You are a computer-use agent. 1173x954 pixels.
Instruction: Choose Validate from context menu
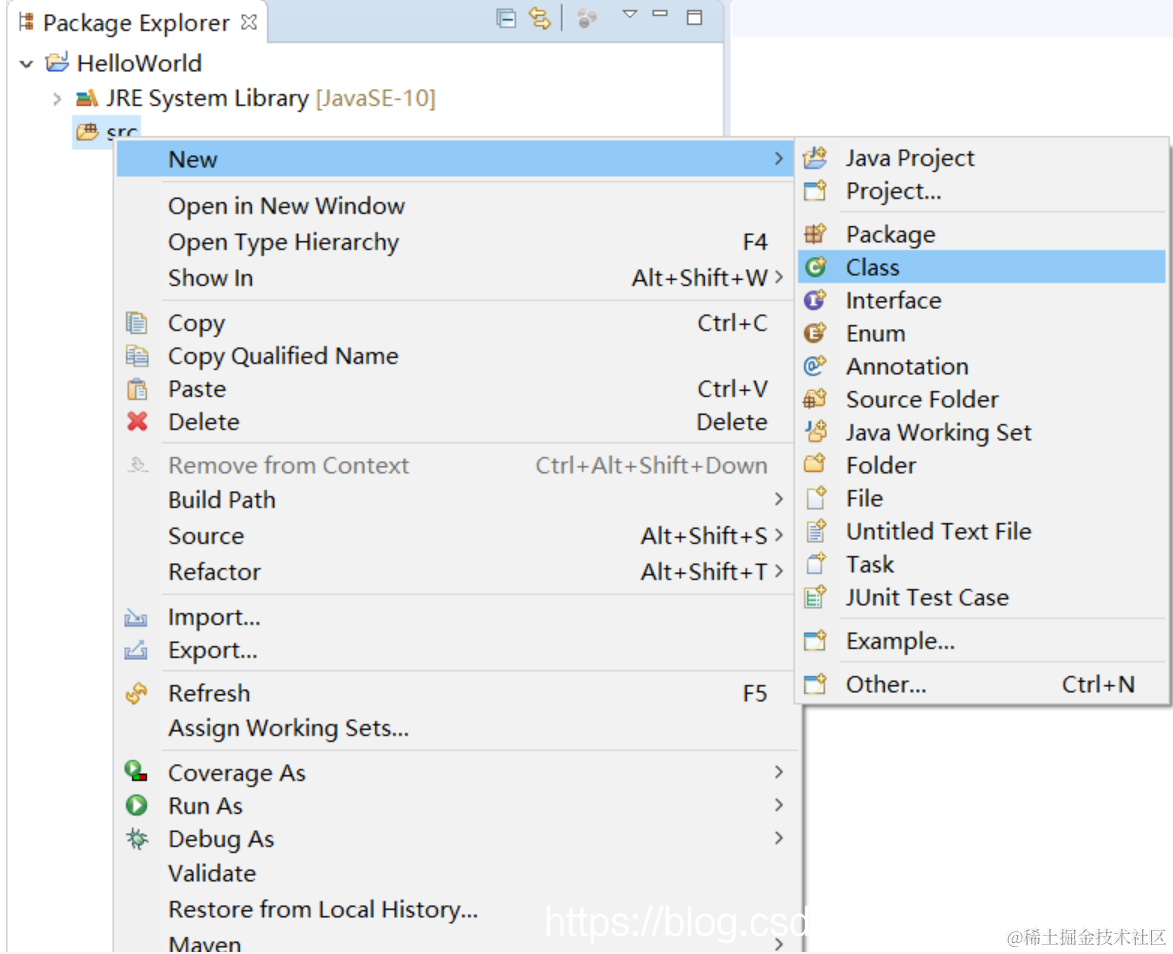(212, 873)
